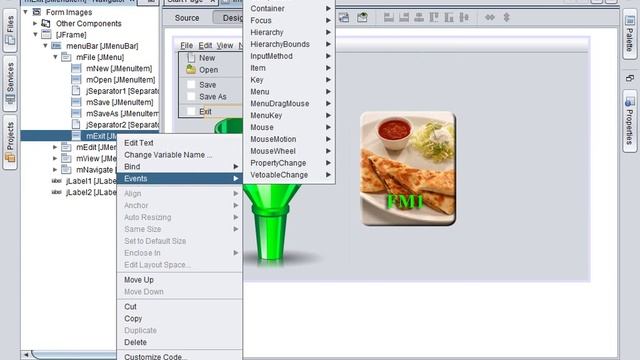Open the Bind submenu

tap(180, 167)
